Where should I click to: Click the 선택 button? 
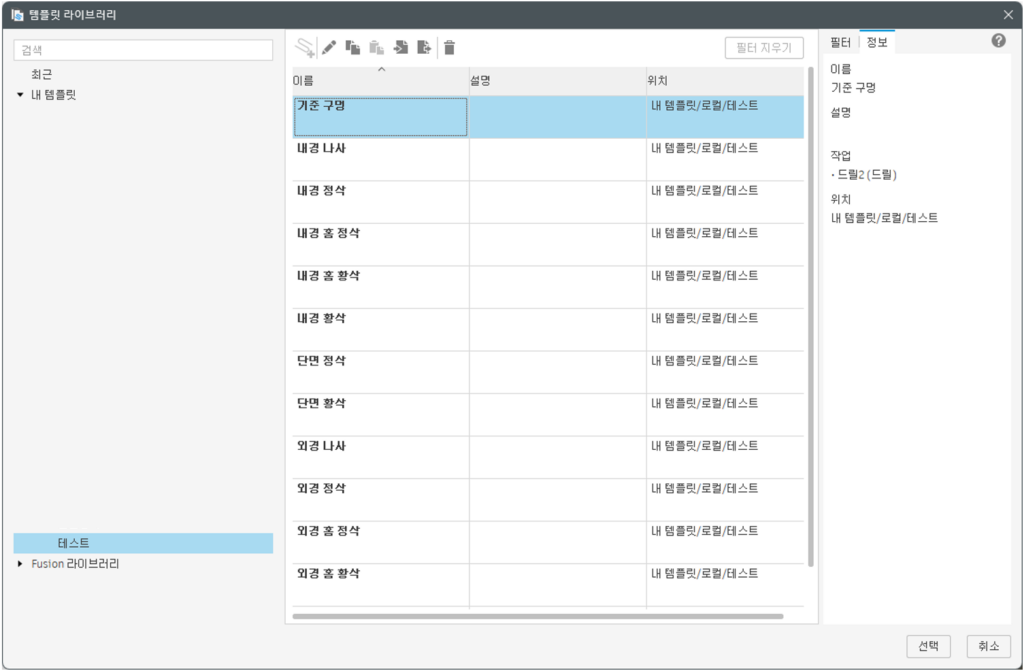coord(928,646)
